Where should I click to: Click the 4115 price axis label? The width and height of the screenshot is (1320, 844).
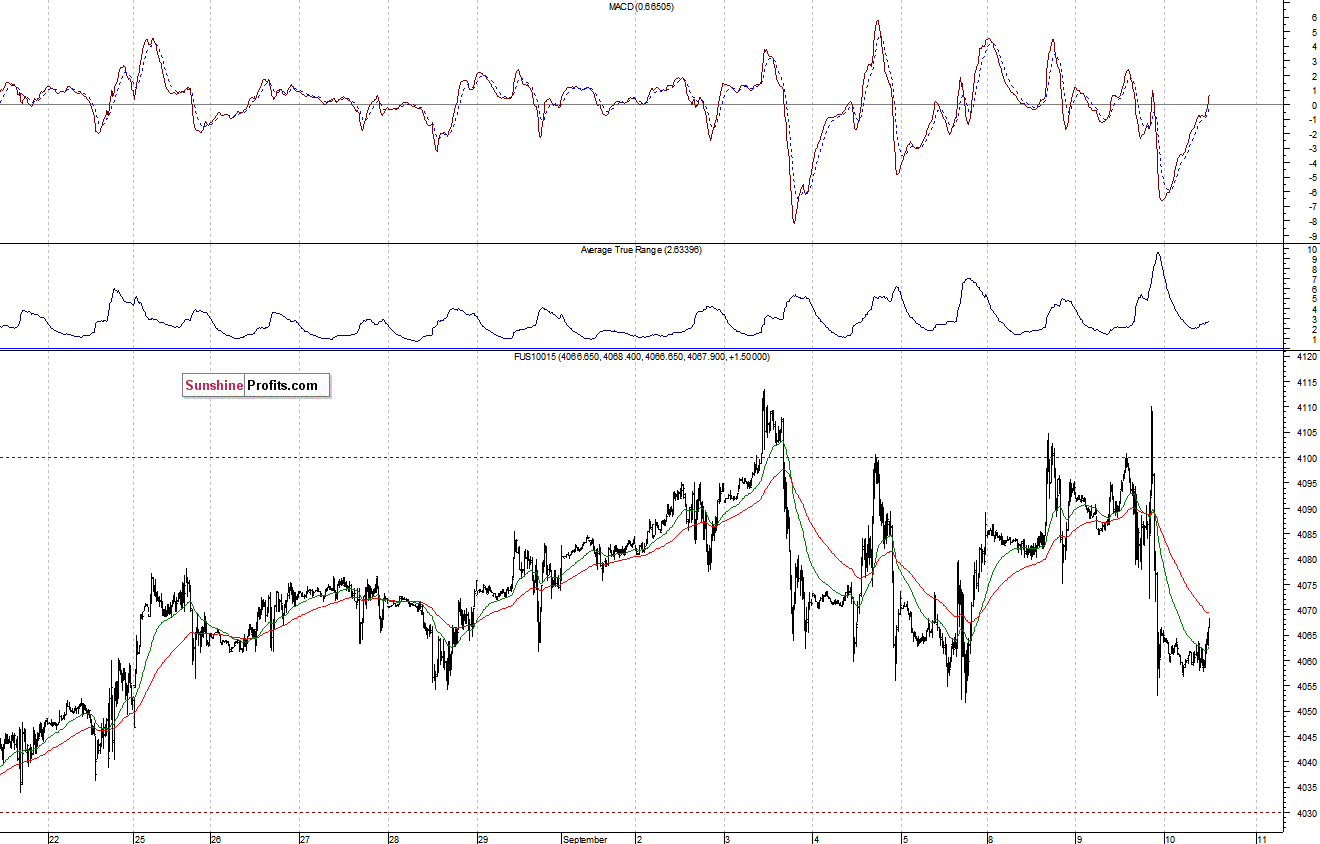pos(1305,382)
